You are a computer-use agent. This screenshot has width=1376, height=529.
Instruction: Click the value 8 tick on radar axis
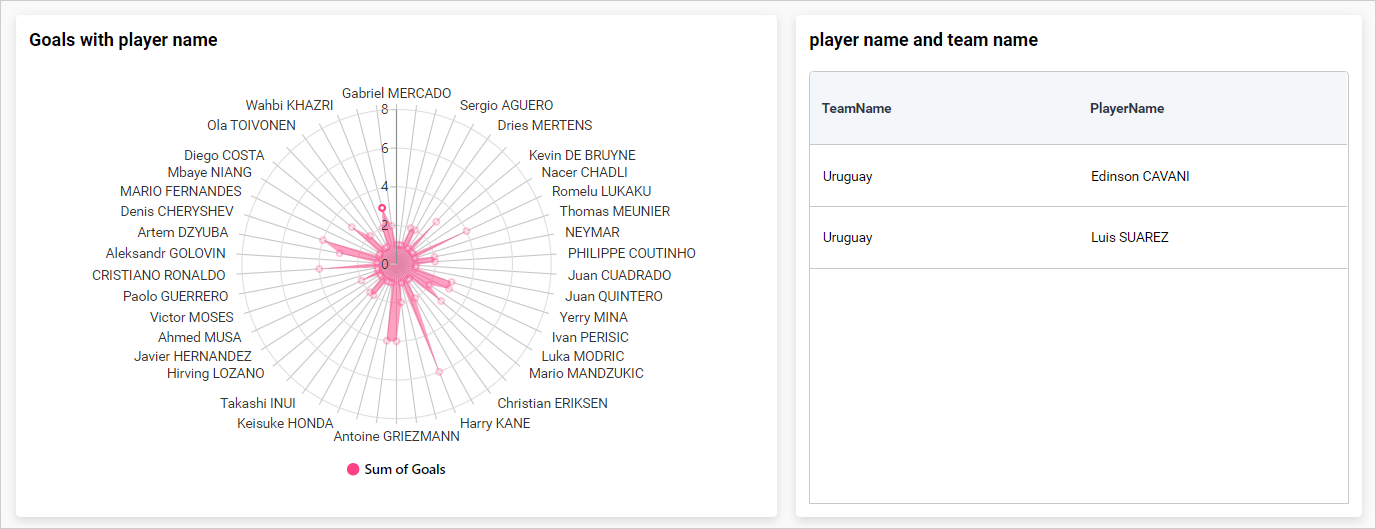coord(384,110)
